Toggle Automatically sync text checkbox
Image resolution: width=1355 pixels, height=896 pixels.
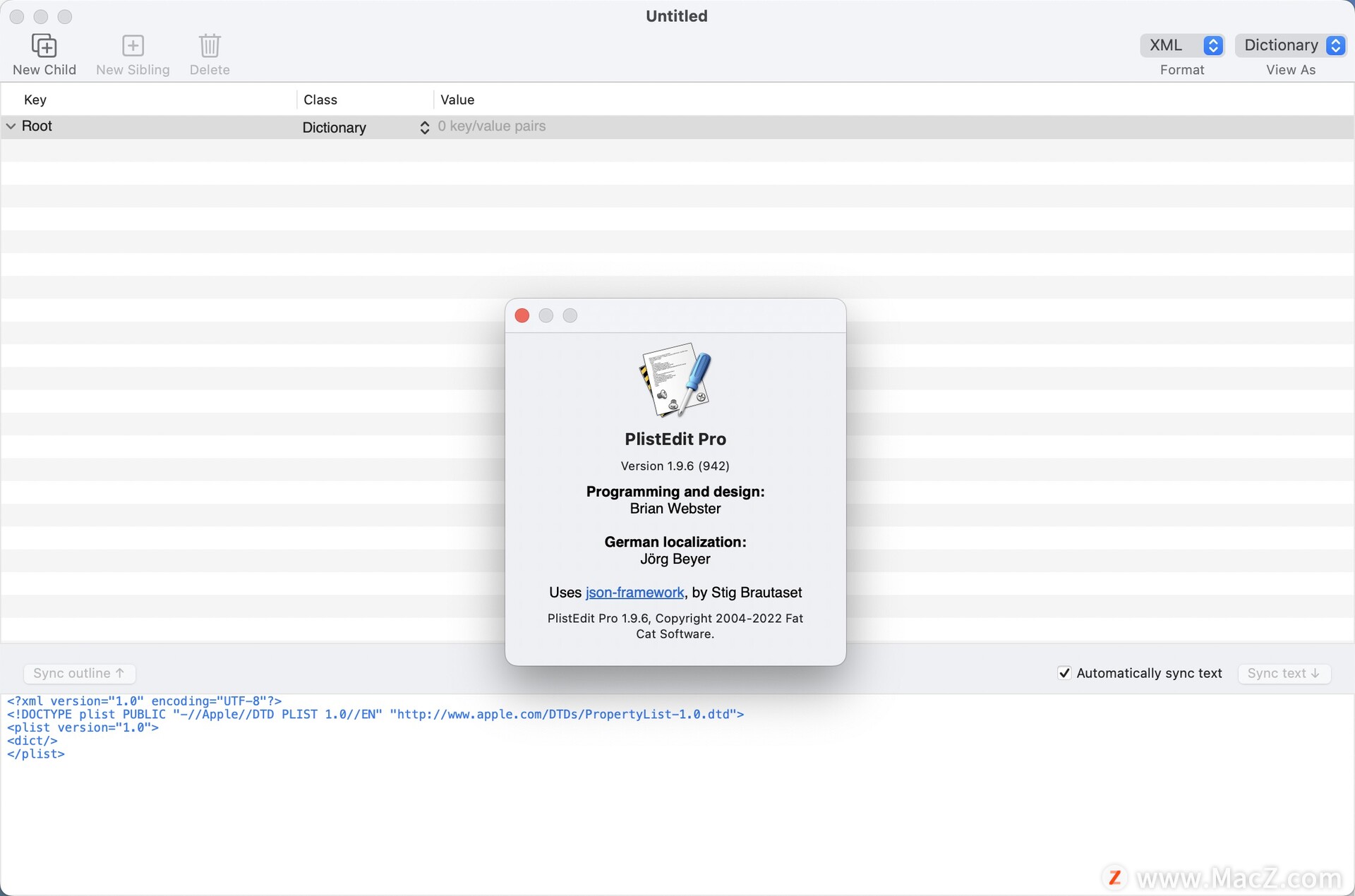click(x=1064, y=673)
